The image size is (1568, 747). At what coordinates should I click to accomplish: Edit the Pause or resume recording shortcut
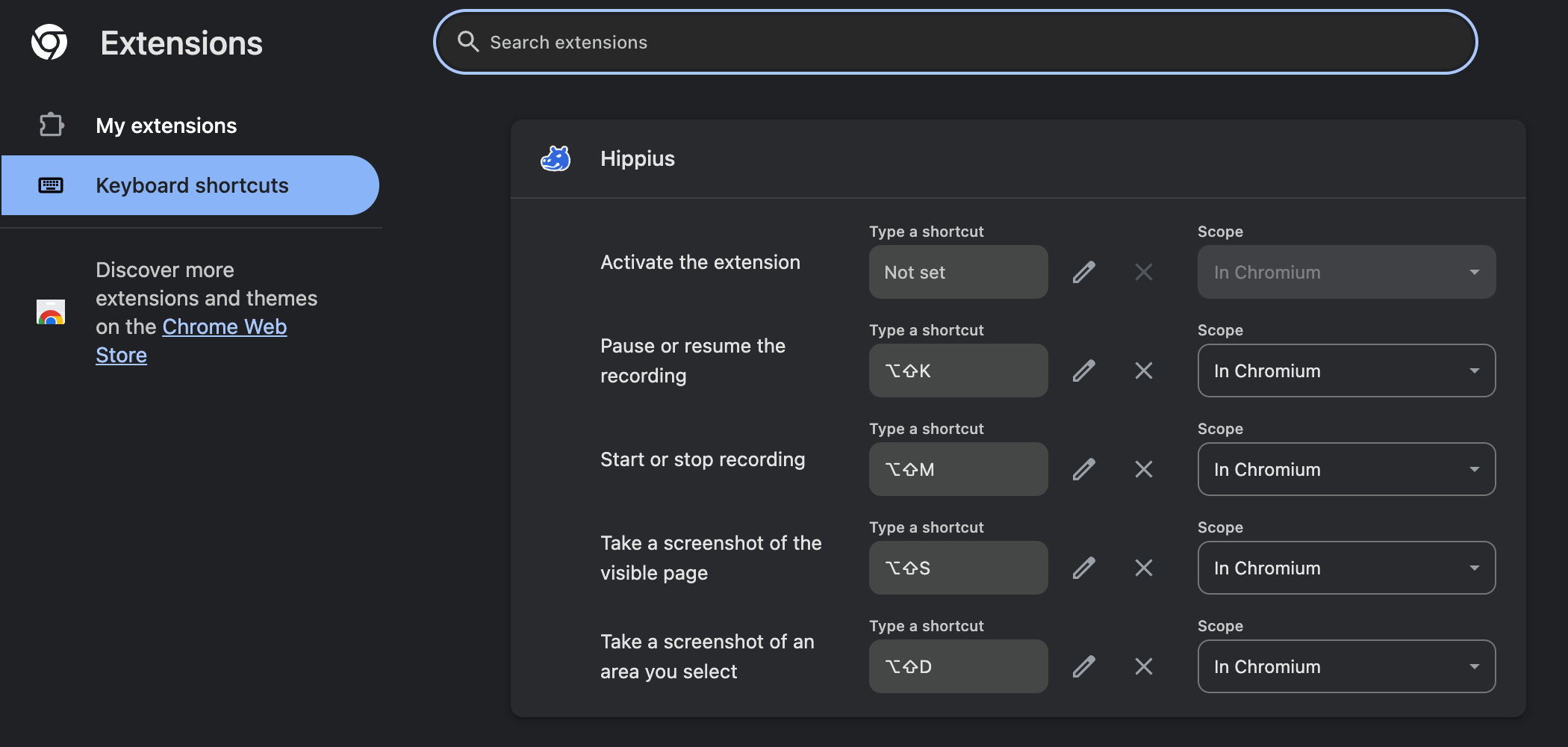pyautogui.click(x=1084, y=371)
